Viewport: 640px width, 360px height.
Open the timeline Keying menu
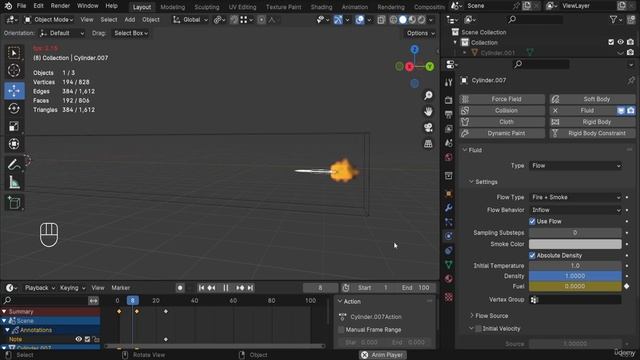point(72,288)
